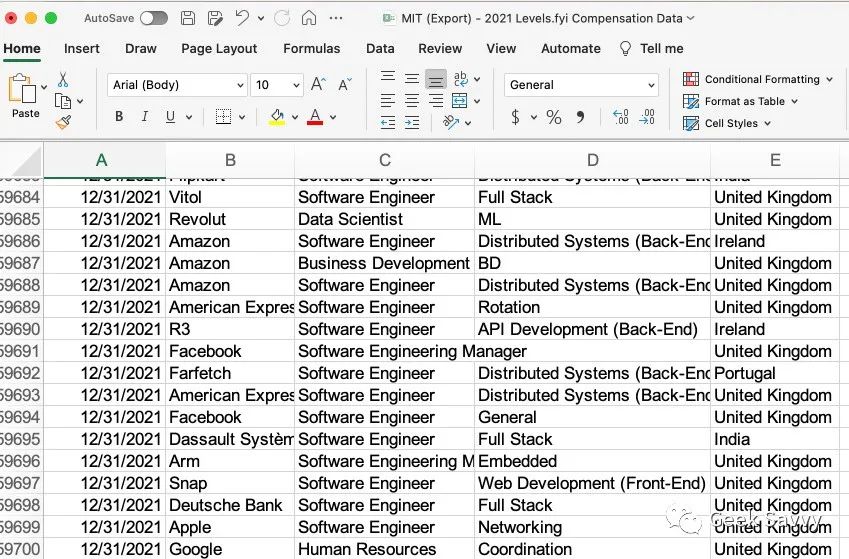Viewport: 849px width, 559px height.
Task: Open the Review tab
Action: tap(440, 48)
